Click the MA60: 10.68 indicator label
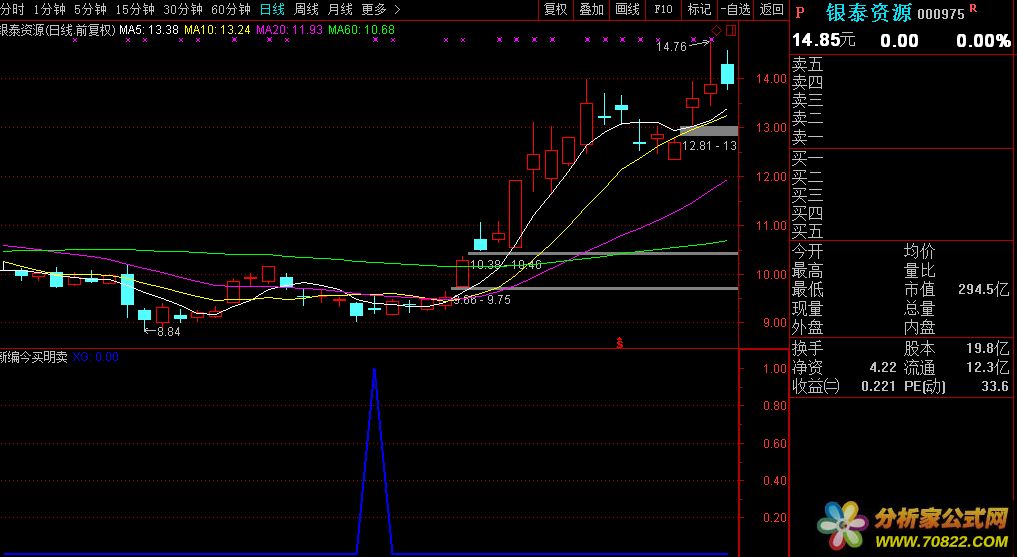 [x=361, y=30]
